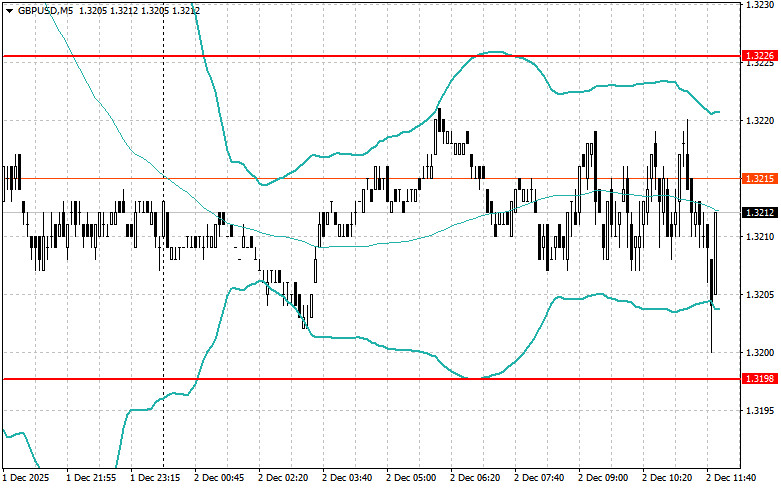
Task: Select the 2 Dec 03:40 time label
Action: (347, 478)
